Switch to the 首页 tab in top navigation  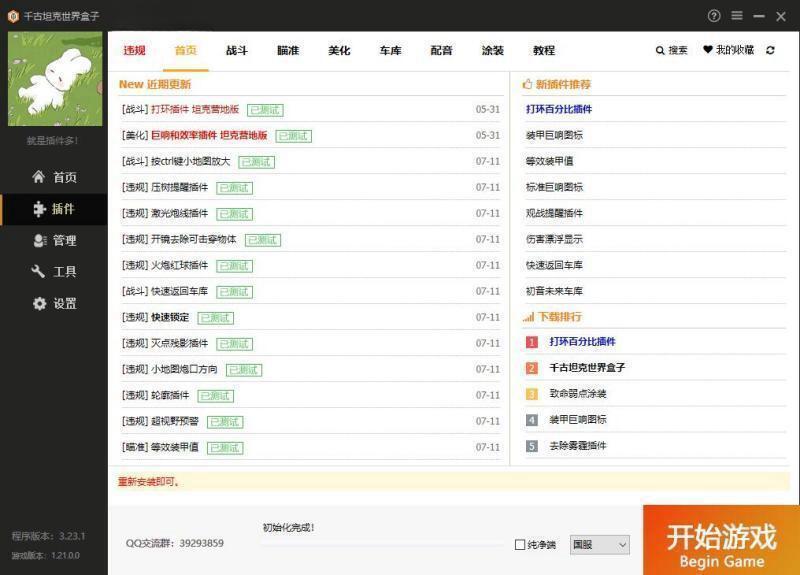tap(186, 51)
